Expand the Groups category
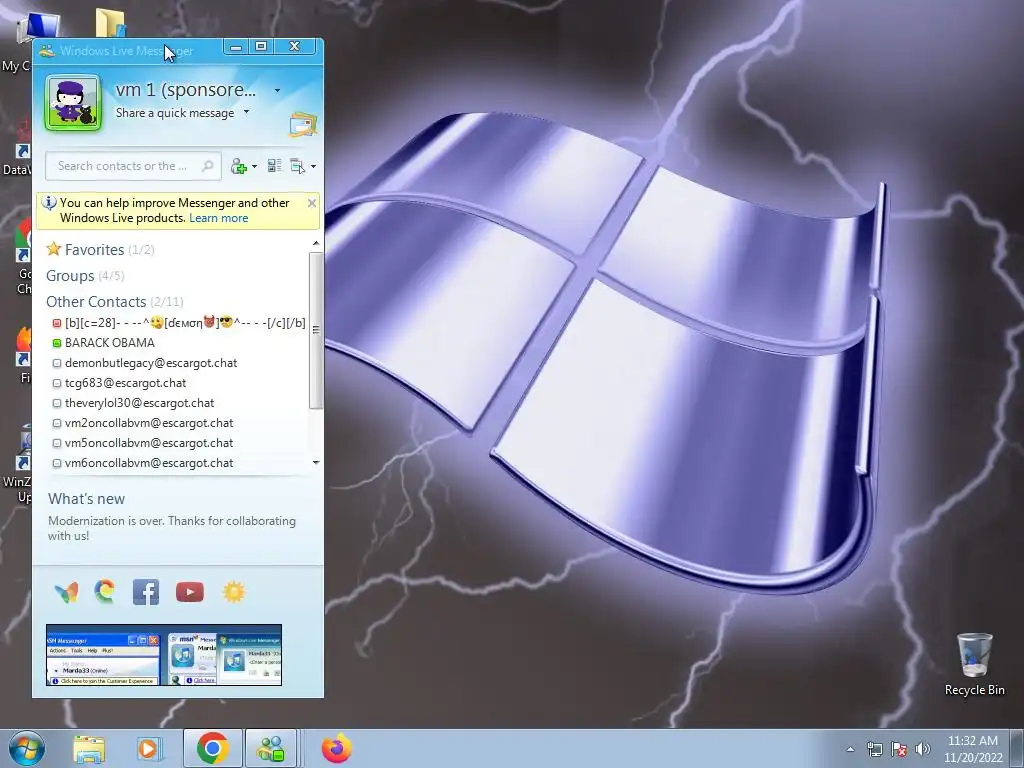 tap(85, 276)
